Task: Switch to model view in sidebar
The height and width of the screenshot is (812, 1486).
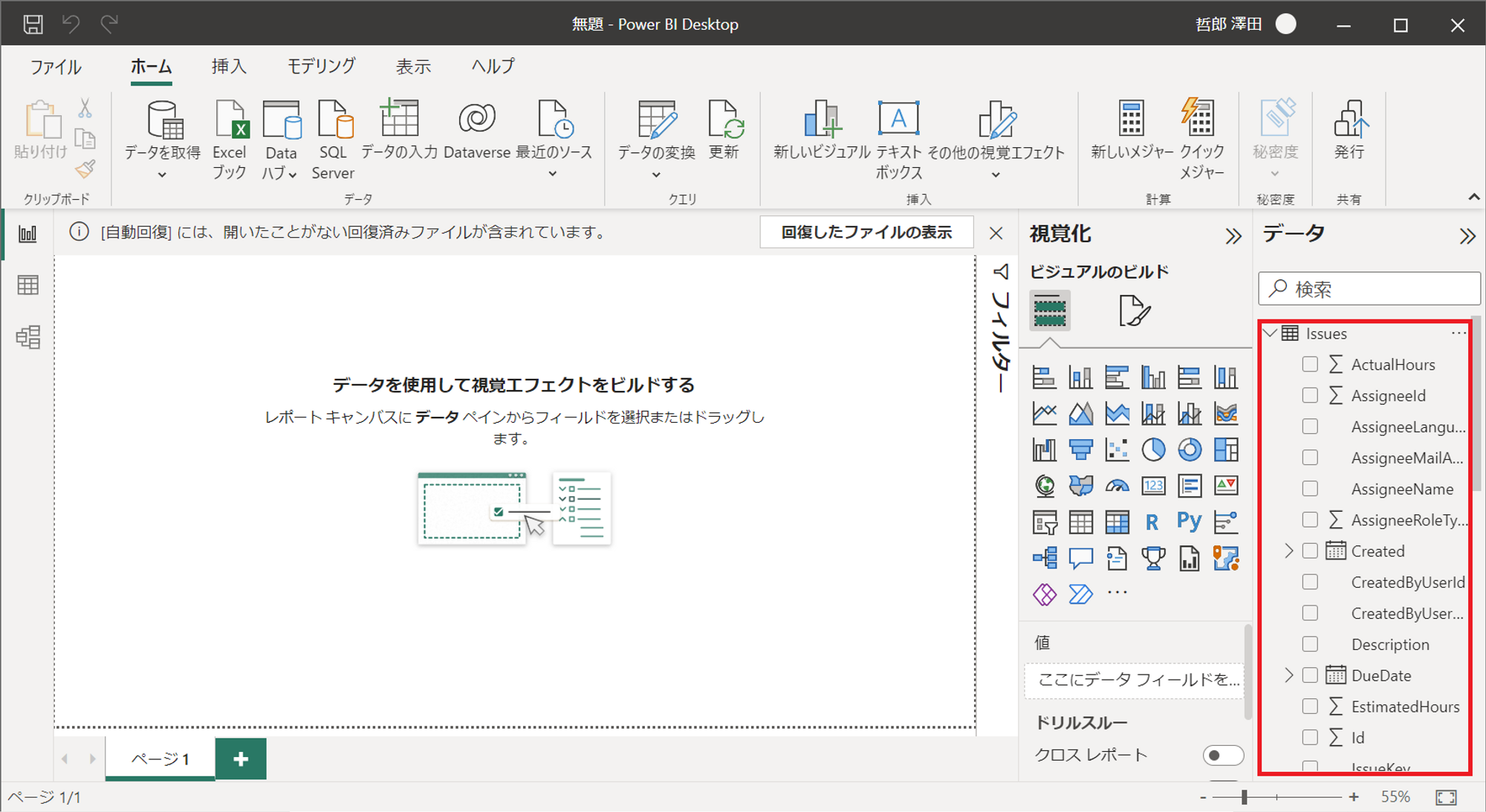Action: (28, 337)
